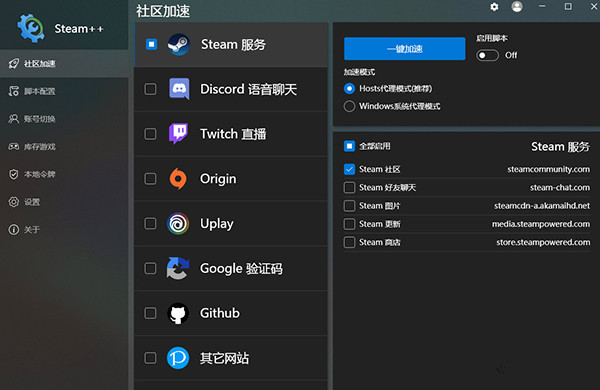Click the Steam logo icon in service list
Image resolution: width=600 pixels, height=390 pixels.
(179, 44)
